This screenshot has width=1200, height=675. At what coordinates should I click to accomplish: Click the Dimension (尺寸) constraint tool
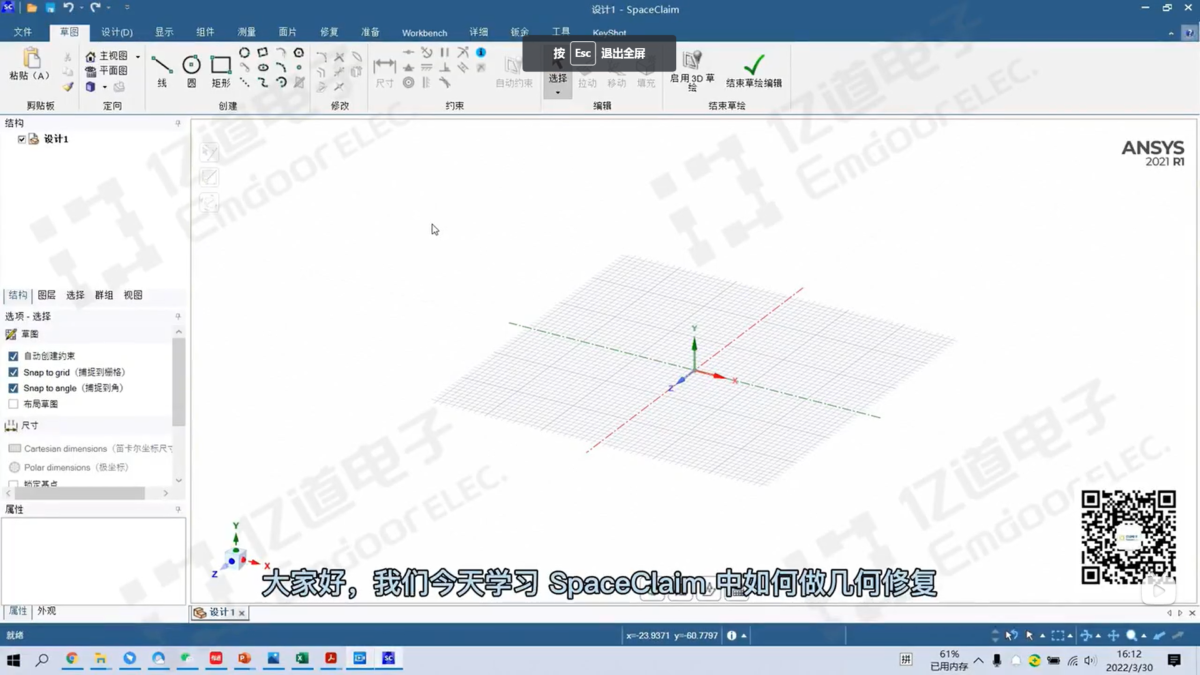coord(385,71)
